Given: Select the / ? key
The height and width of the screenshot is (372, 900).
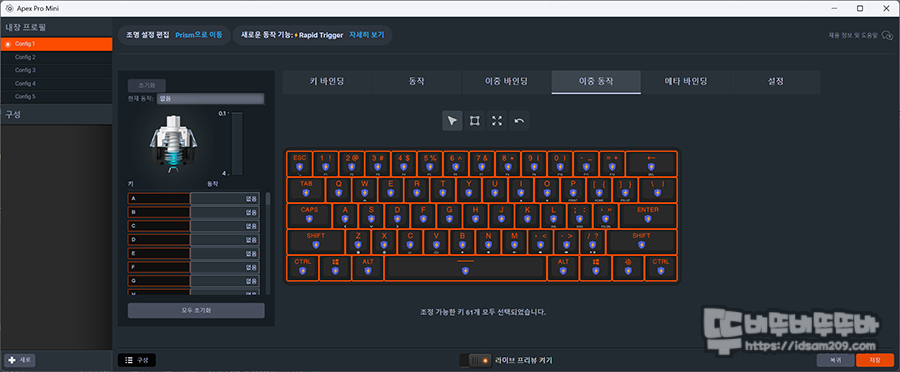Looking at the screenshot, I should pyautogui.click(x=593, y=242).
